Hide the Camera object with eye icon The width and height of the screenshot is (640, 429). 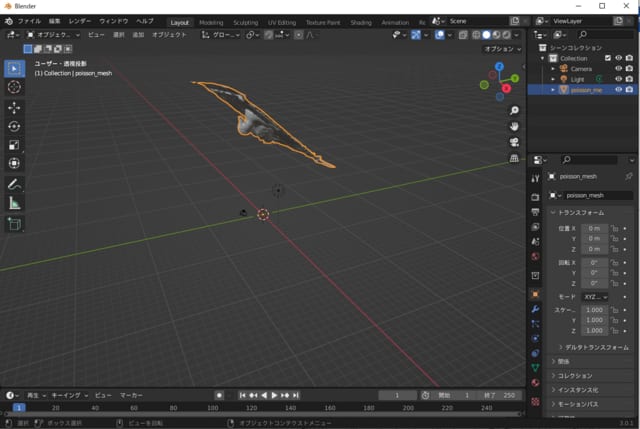(x=619, y=68)
